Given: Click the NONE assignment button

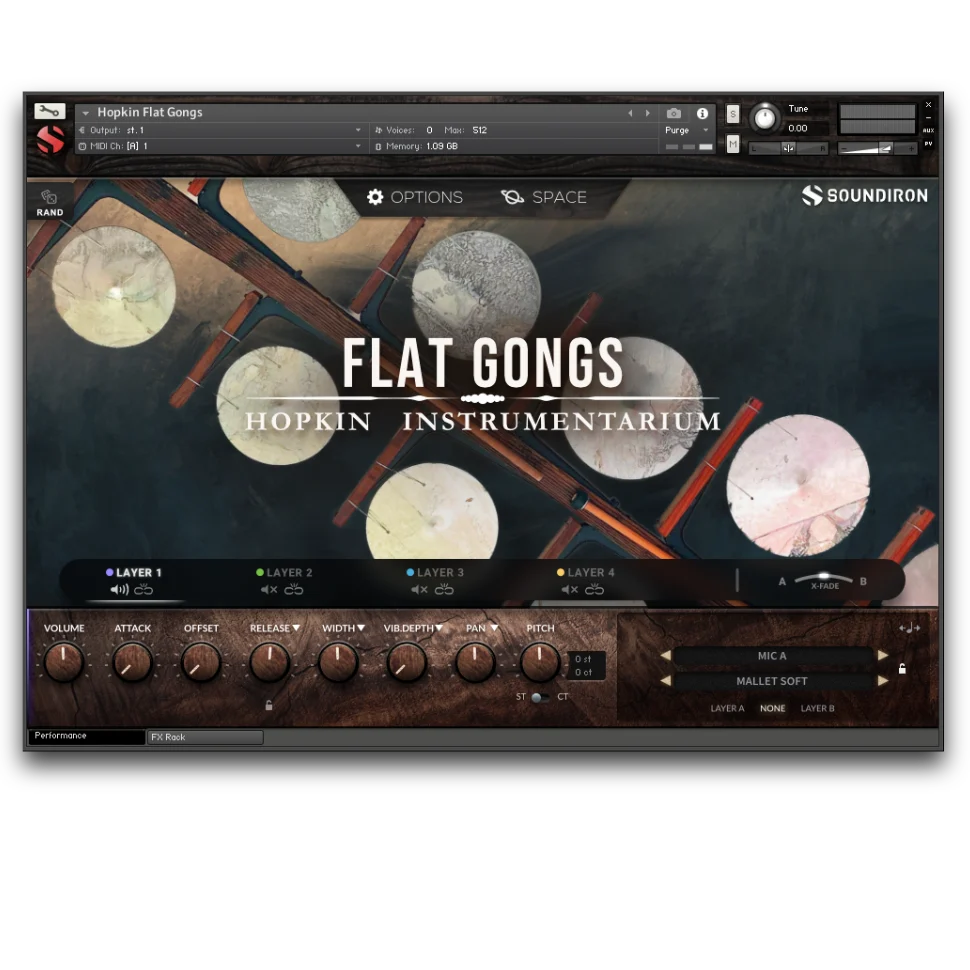Looking at the screenshot, I should coord(773,708).
